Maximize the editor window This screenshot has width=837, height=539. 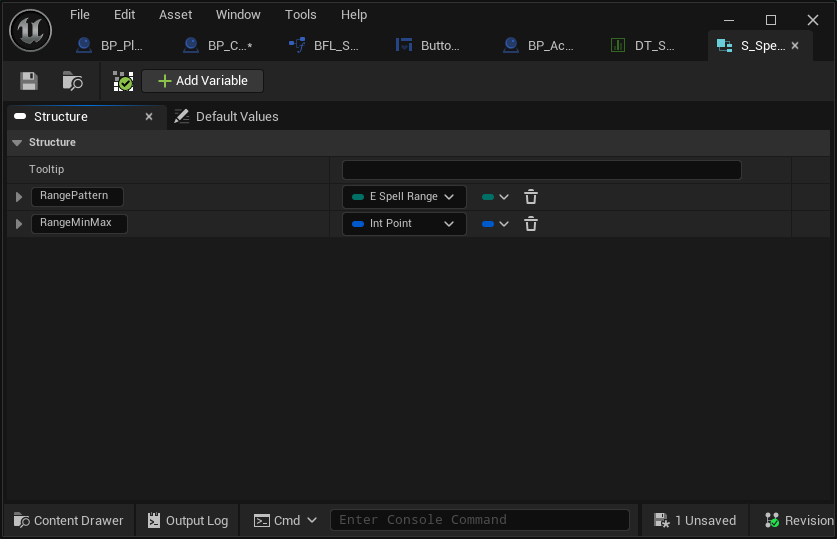click(771, 20)
